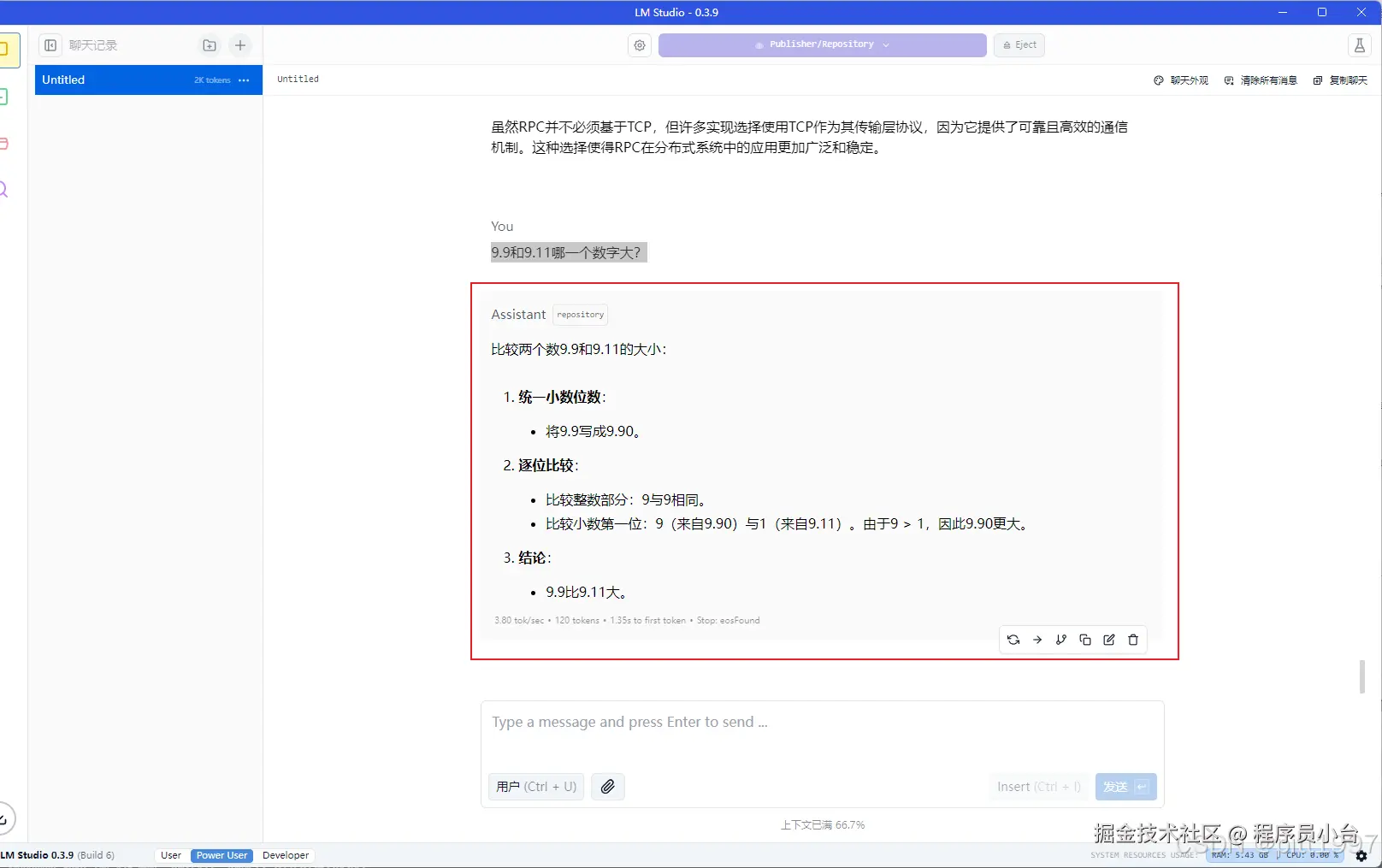This screenshot has height=868, width=1382.
Task: Switch to User mode
Action: 170,855
